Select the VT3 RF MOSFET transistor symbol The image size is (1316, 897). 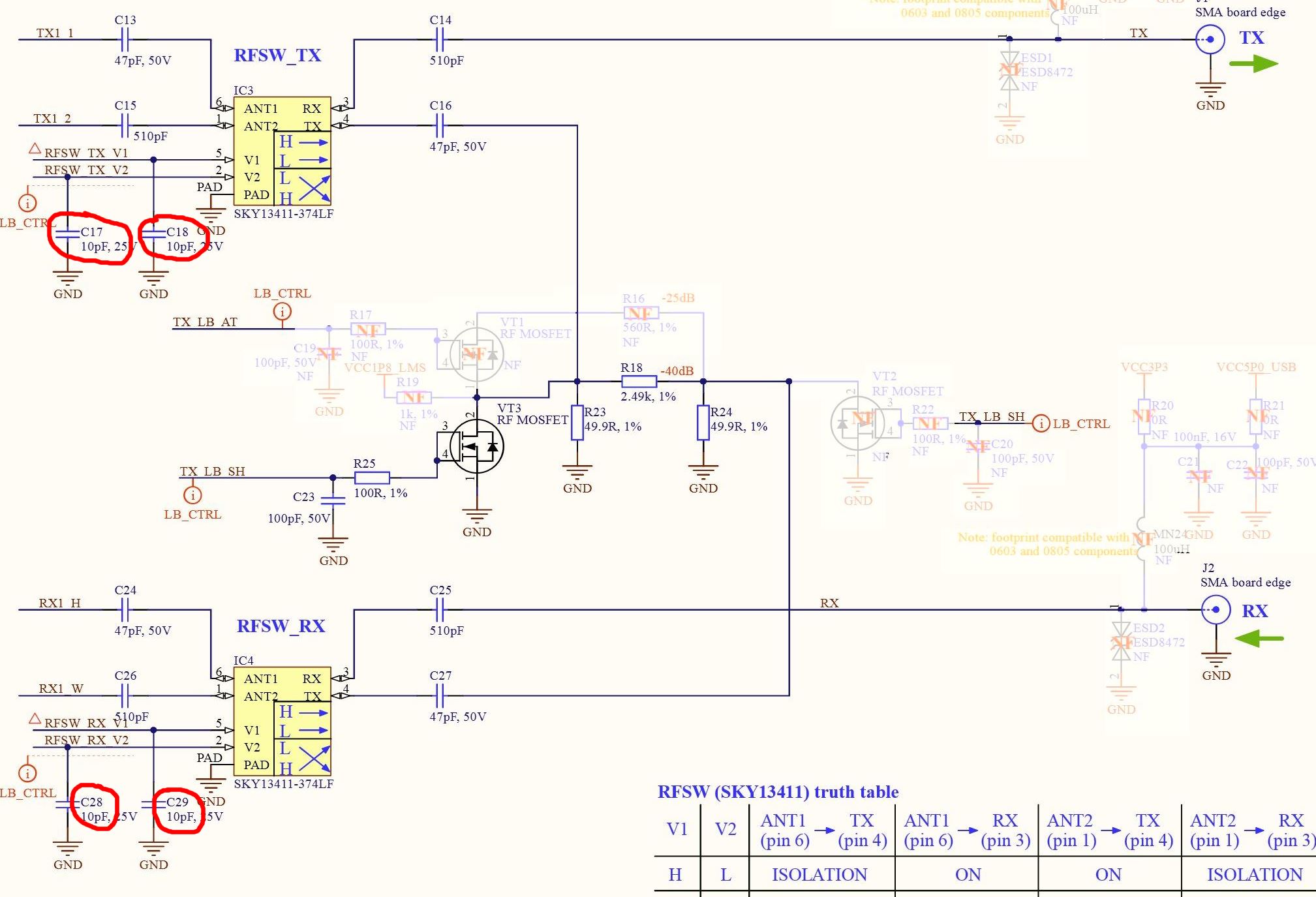477,447
